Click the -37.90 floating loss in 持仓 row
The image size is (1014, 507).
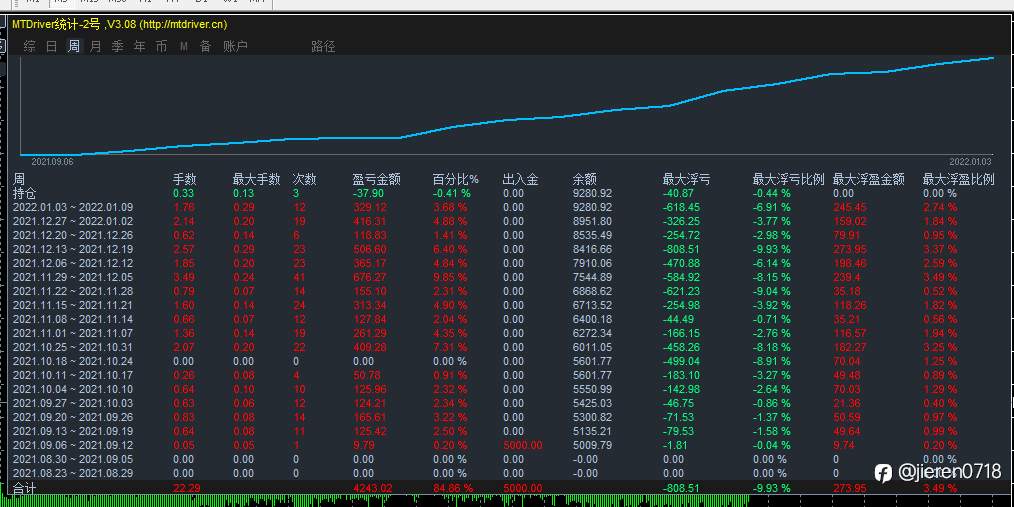click(x=369, y=193)
